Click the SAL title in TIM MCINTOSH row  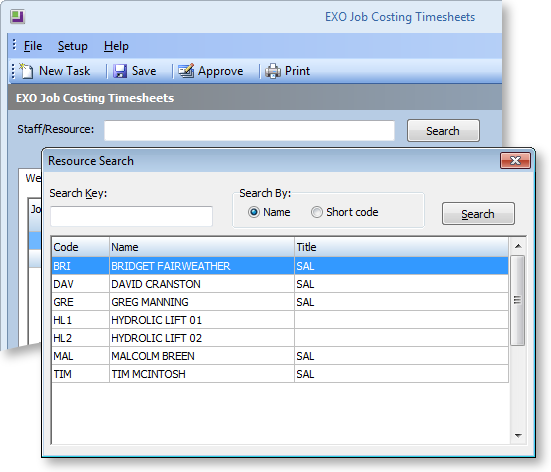pos(305,374)
